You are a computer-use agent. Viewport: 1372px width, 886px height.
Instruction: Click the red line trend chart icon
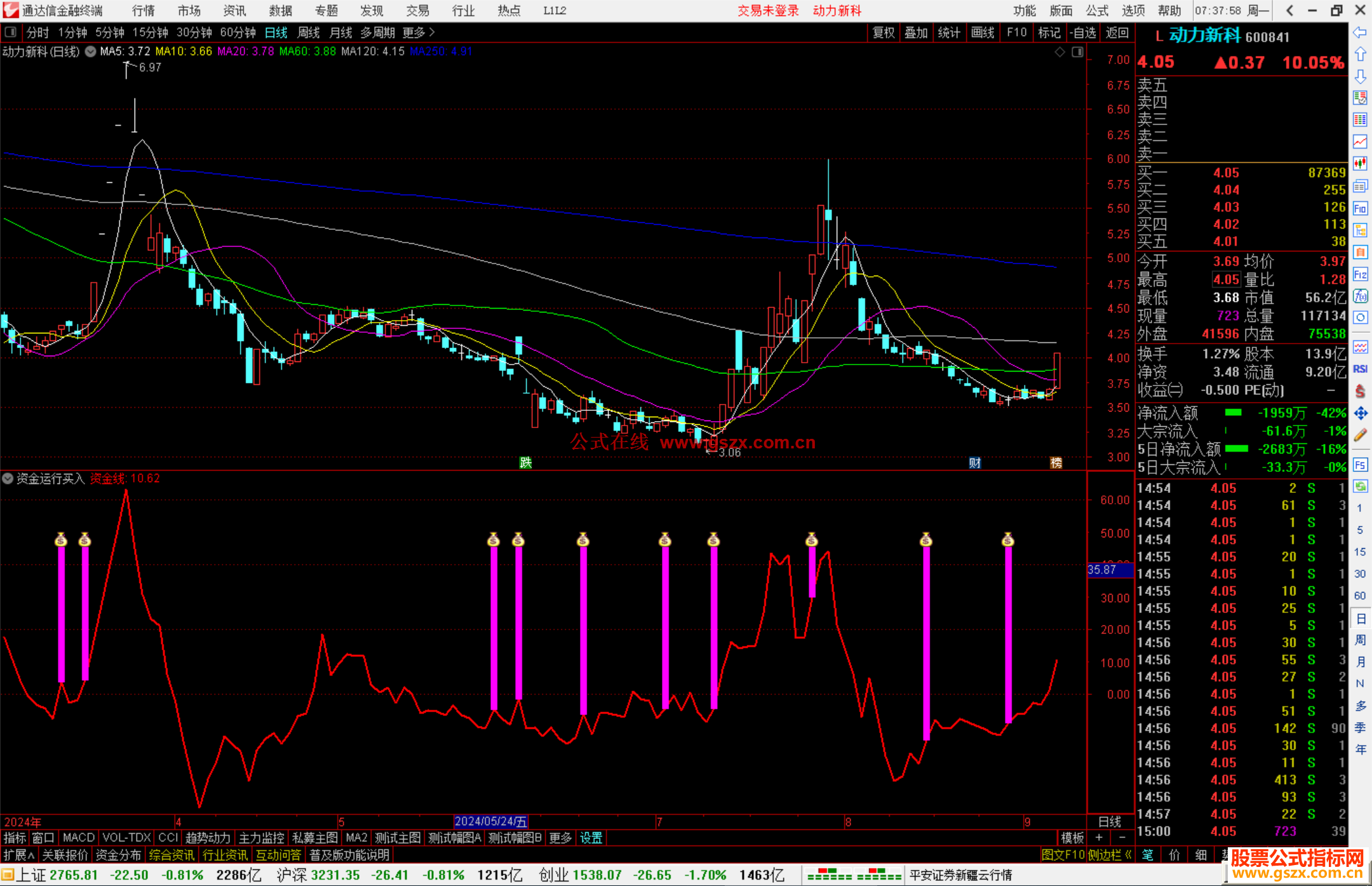pyautogui.click(x=1360, y=142)
